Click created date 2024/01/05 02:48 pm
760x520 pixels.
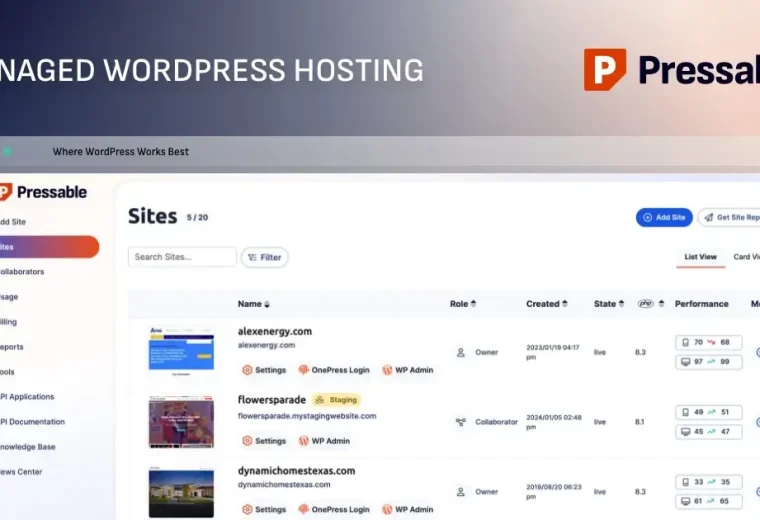tap(554, 422)
